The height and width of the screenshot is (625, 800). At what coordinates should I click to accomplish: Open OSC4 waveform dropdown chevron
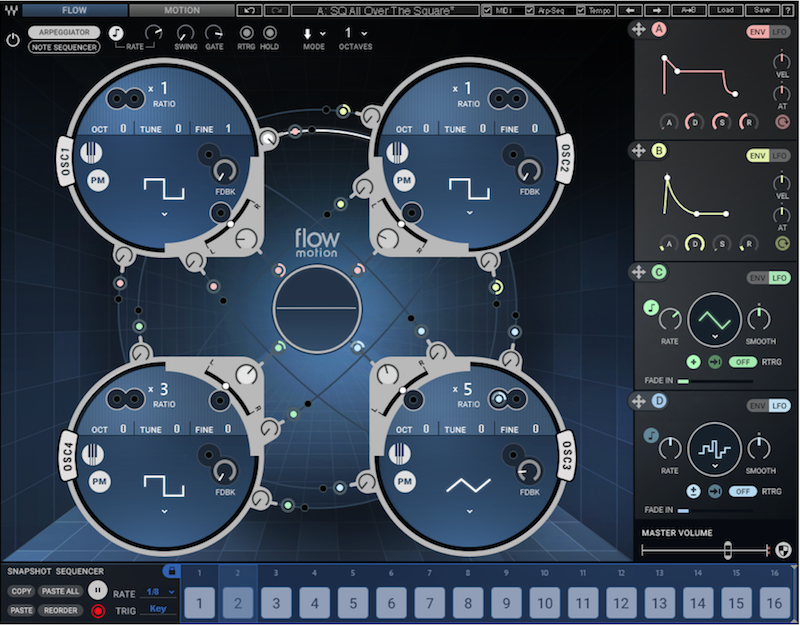[164, 511]
